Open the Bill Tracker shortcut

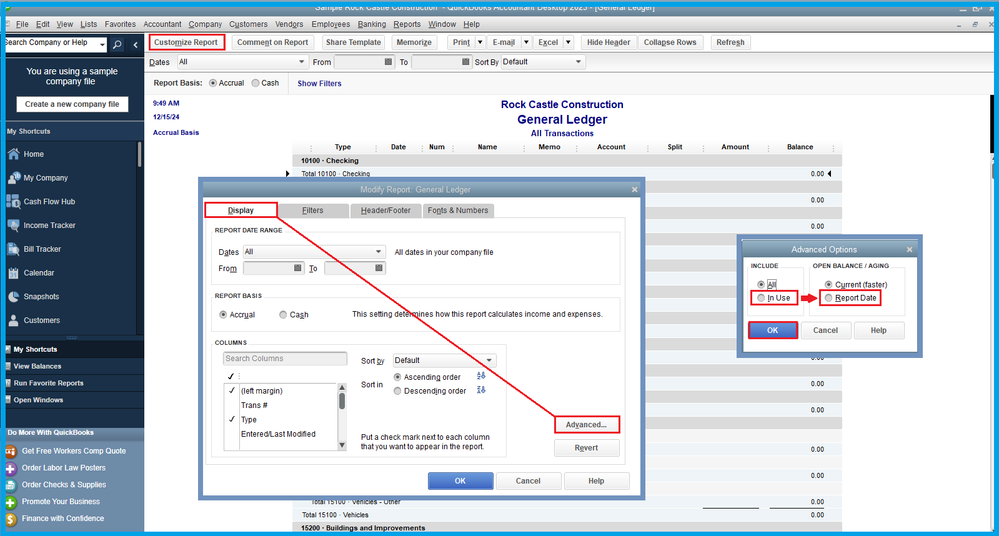coord(42,249)
